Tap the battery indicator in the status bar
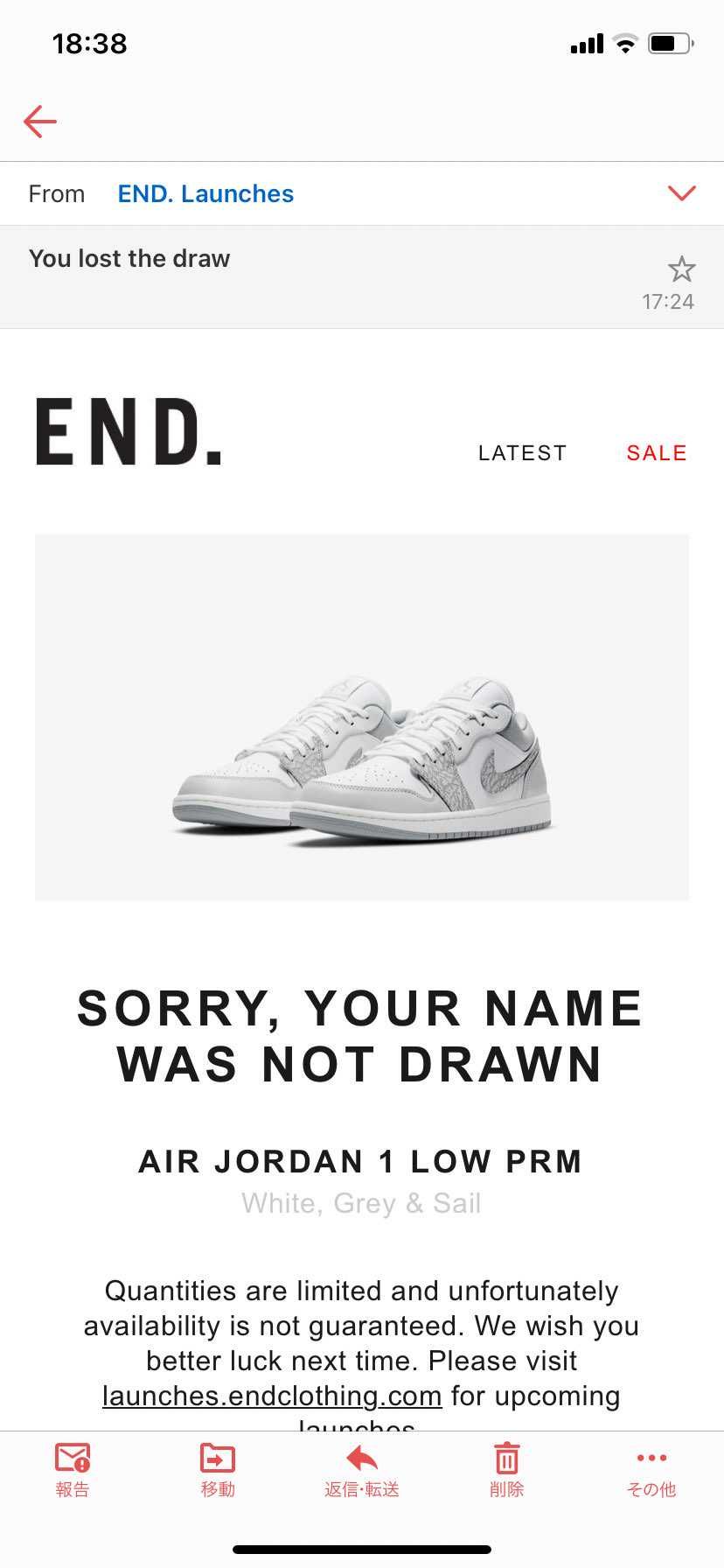The width and height of the screenshot is (724, 1568). [671, 43]
